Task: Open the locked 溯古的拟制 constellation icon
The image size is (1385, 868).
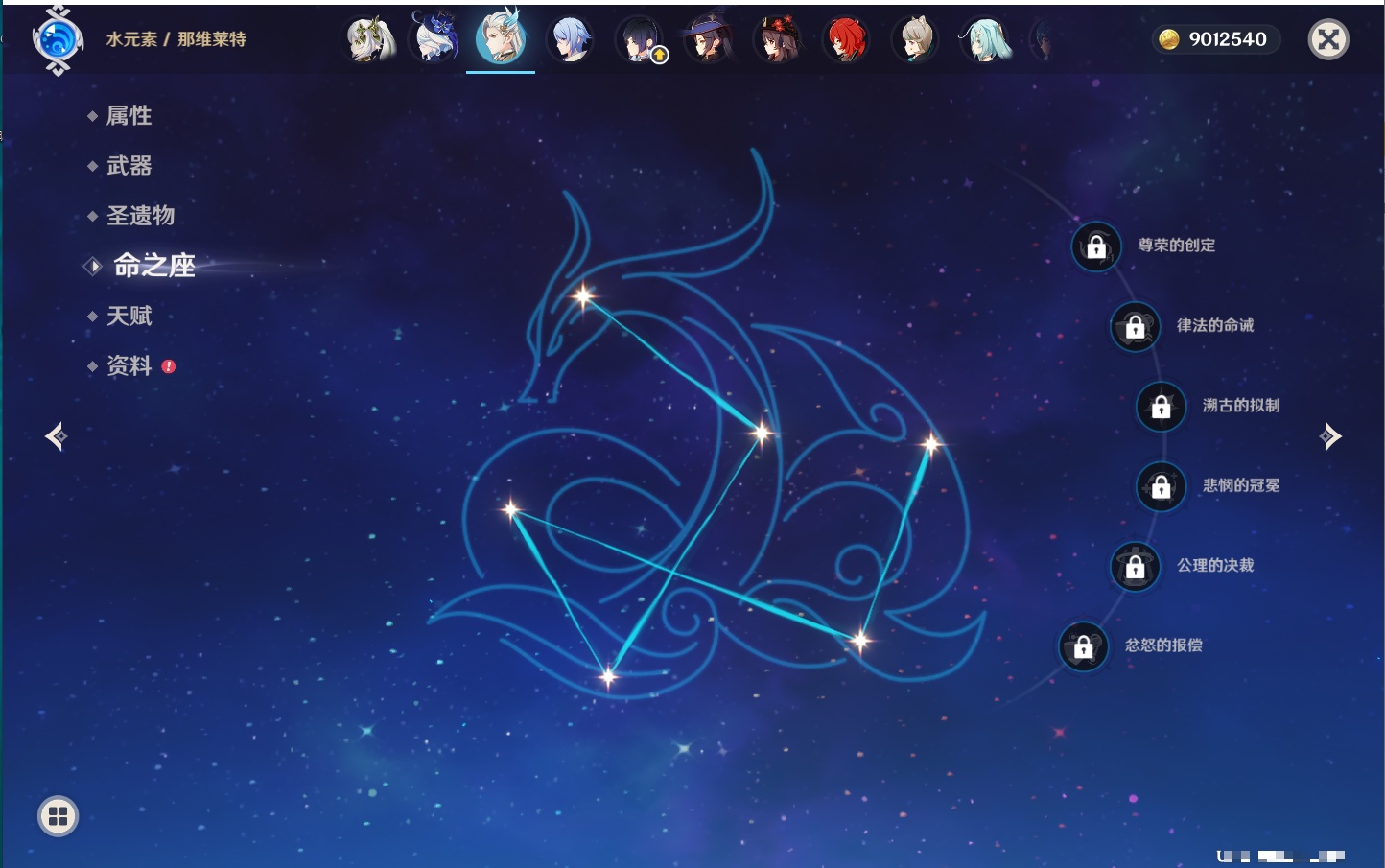Action: tap(1161, 407)
